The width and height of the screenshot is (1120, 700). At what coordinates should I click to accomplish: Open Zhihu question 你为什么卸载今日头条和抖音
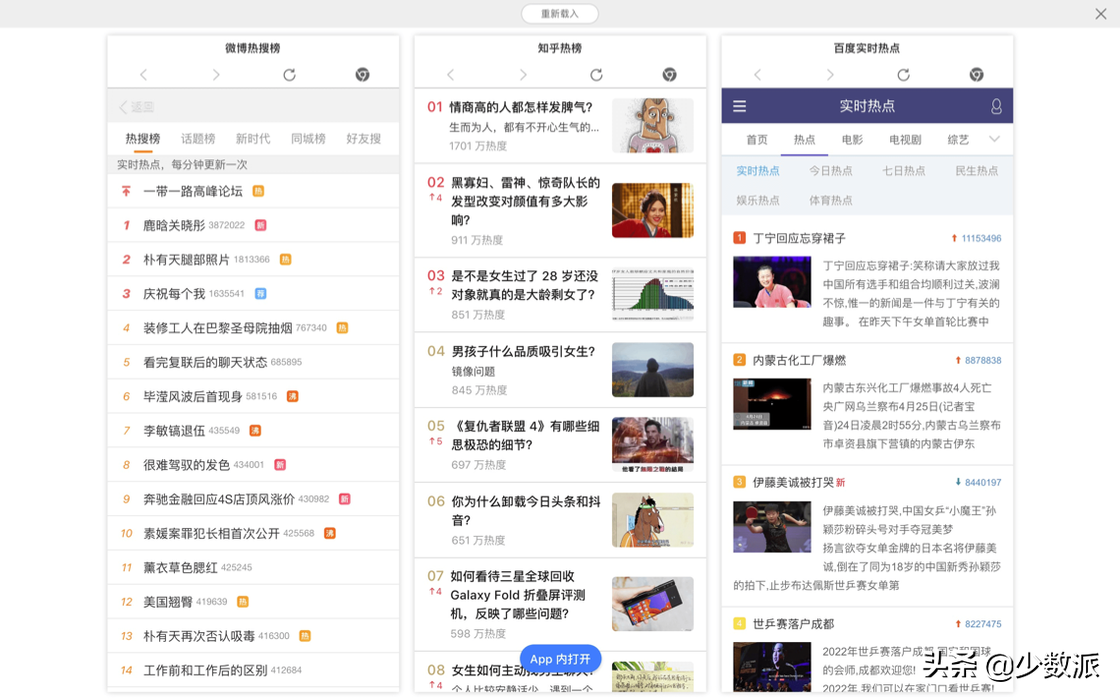click(525, 511)
